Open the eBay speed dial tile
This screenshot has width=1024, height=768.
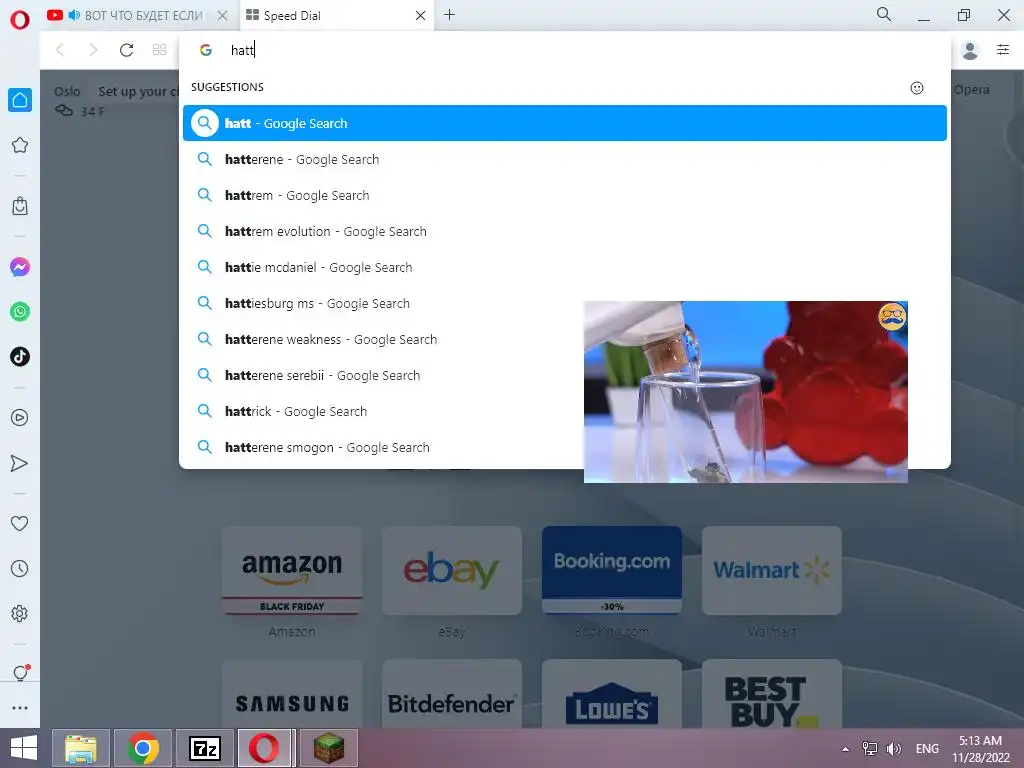tap(452, 570)
